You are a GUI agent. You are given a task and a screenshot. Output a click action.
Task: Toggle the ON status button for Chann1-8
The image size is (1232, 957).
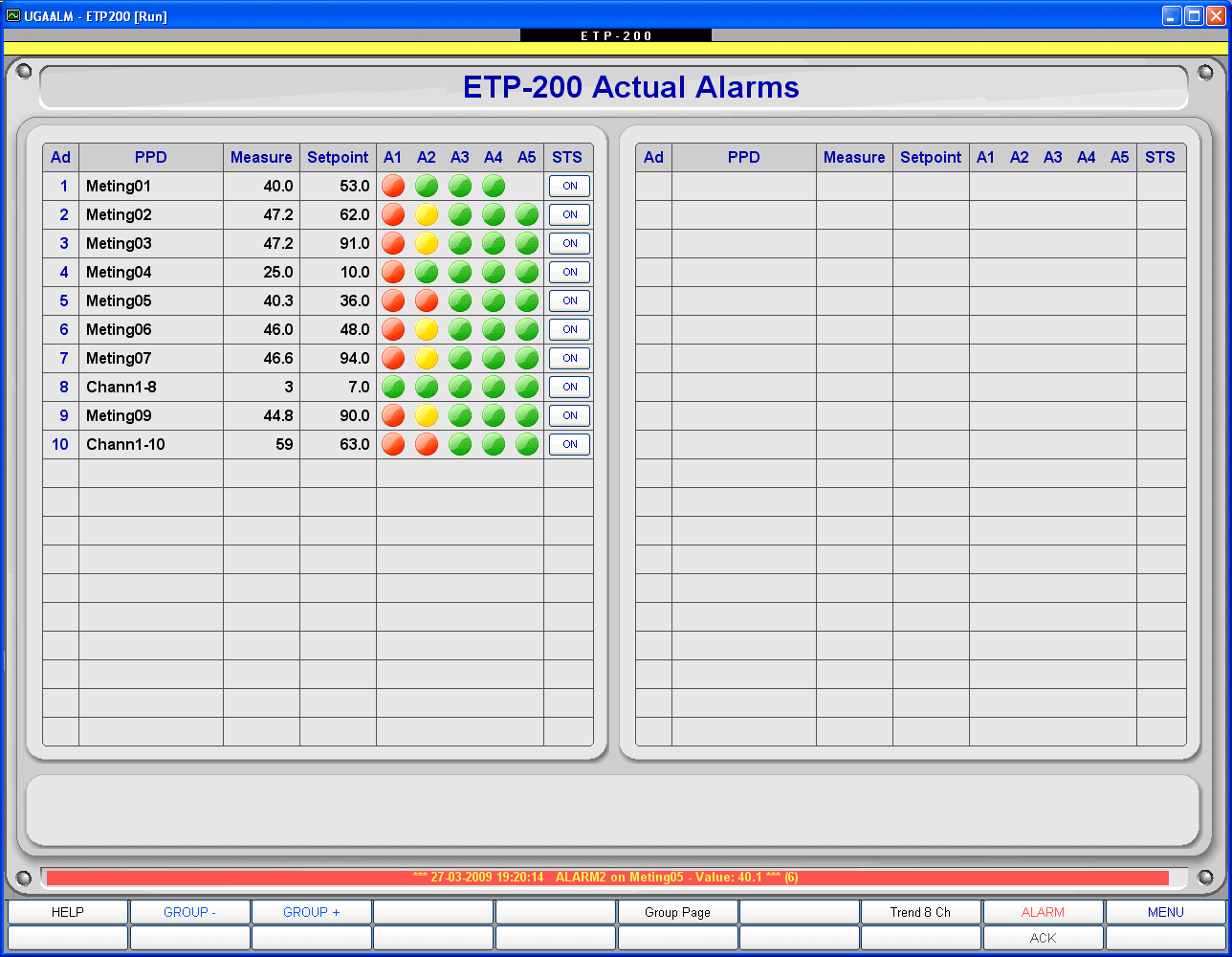click(x=569, y=387)
